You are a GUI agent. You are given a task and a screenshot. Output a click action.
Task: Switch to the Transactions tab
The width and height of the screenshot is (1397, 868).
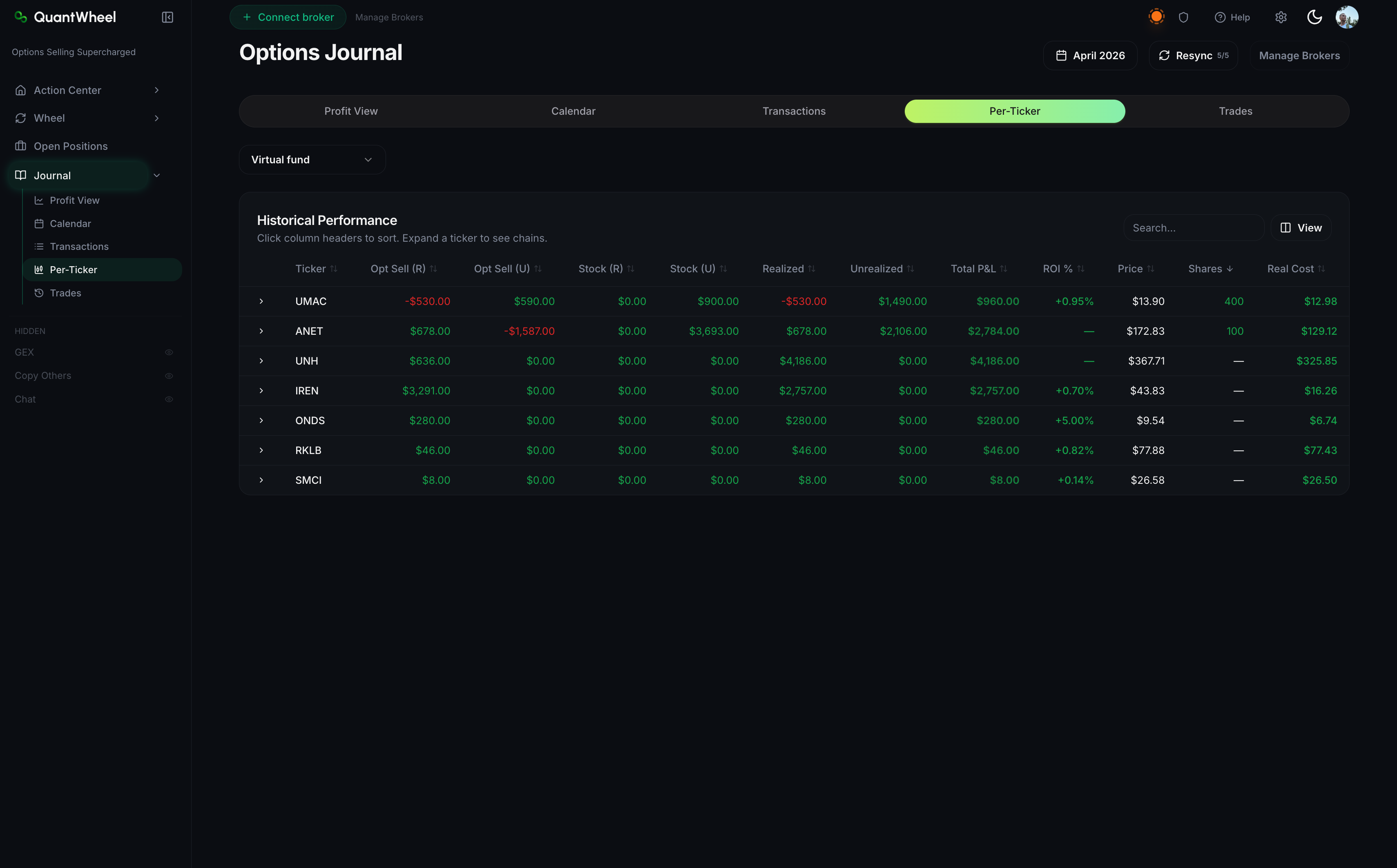[x=794, y=111]
